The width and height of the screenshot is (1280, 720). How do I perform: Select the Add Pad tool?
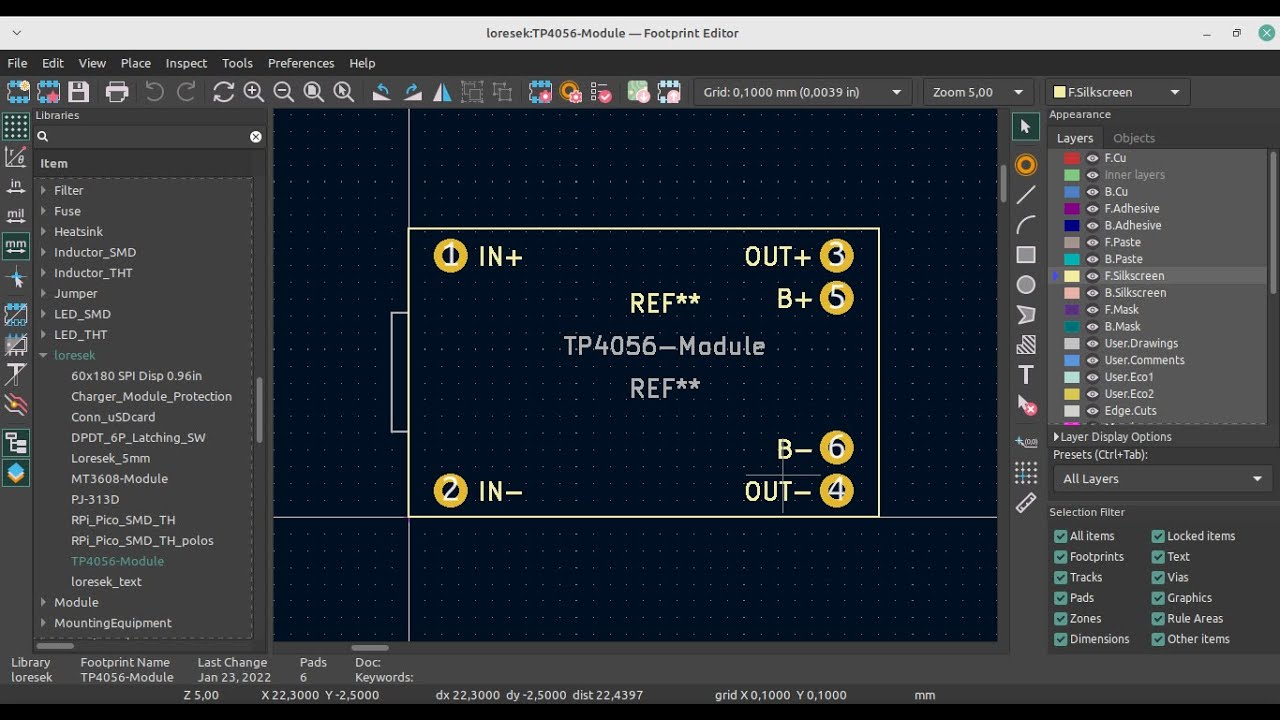click(x=1026, y=164)
